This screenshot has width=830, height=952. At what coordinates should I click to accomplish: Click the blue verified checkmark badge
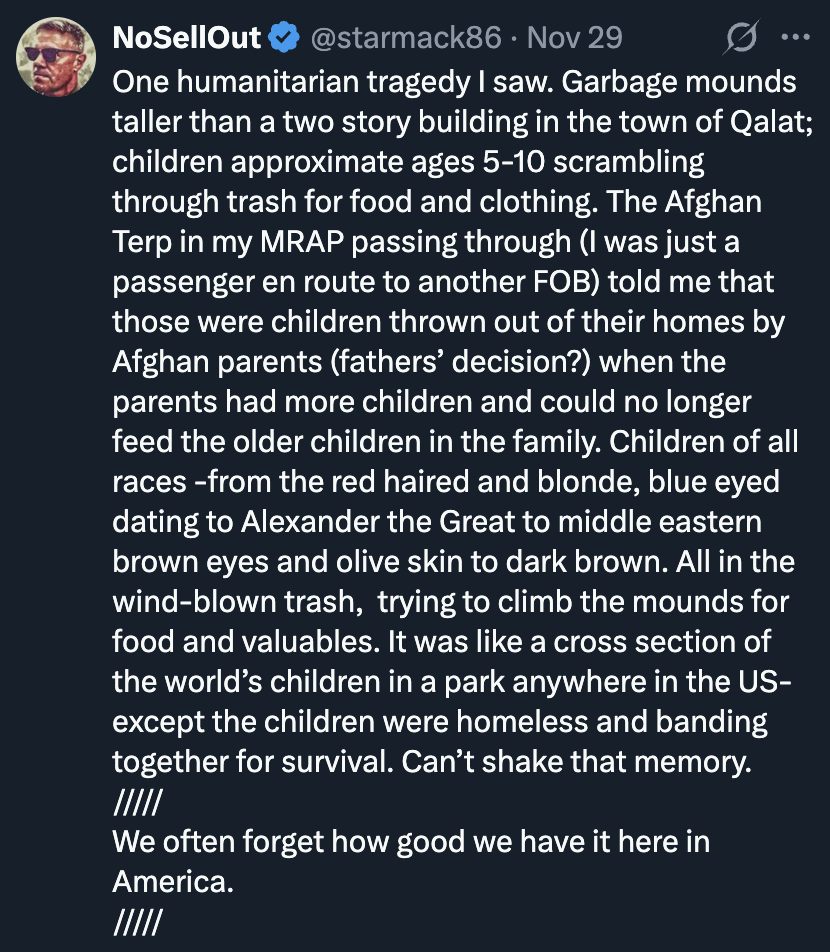(x=285, y=39)
